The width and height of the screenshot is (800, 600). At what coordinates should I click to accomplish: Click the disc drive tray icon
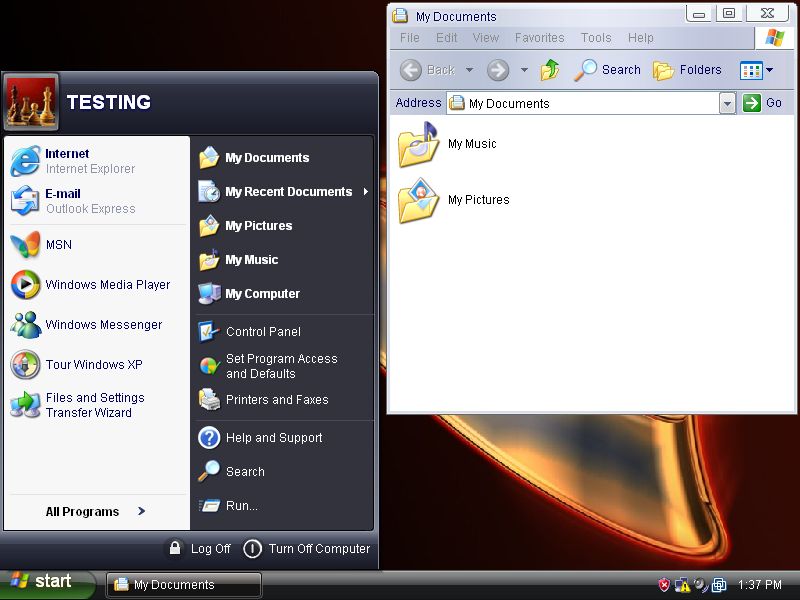tap(701, 585)
